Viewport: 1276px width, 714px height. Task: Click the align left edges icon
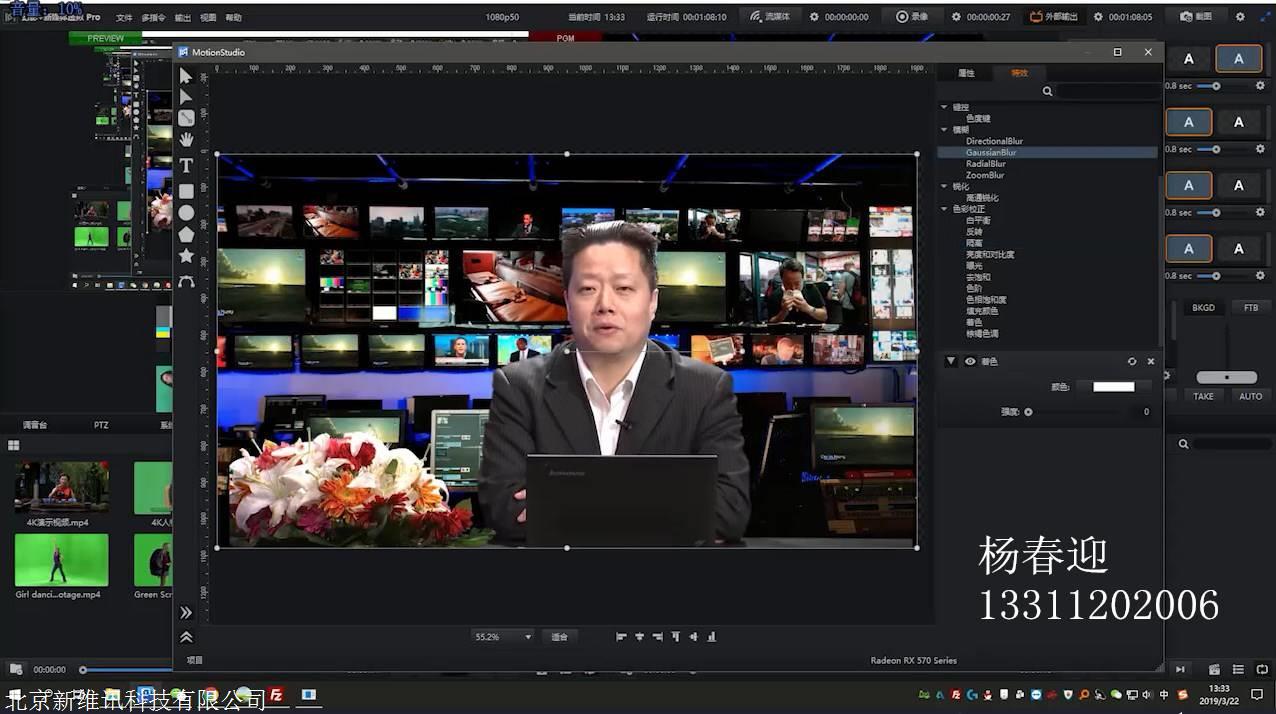[x=621, y=637]
